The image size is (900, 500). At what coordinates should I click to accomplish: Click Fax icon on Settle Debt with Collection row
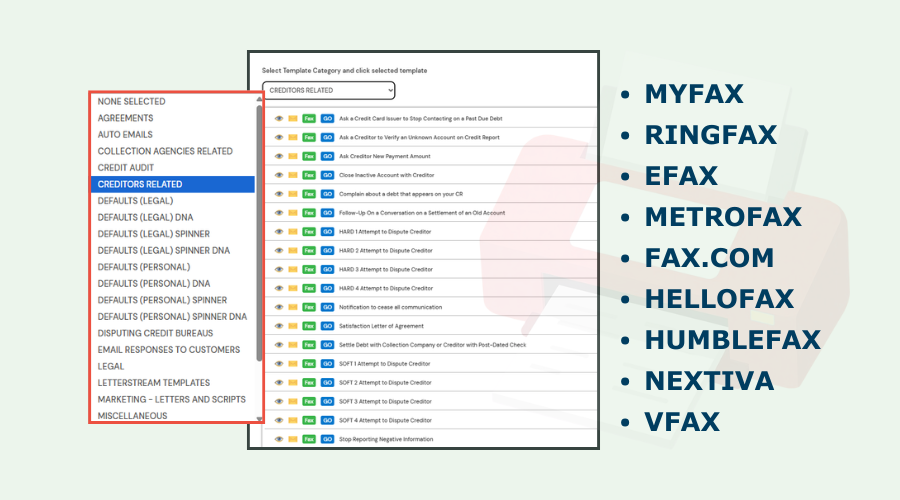(x=309, y=345)
